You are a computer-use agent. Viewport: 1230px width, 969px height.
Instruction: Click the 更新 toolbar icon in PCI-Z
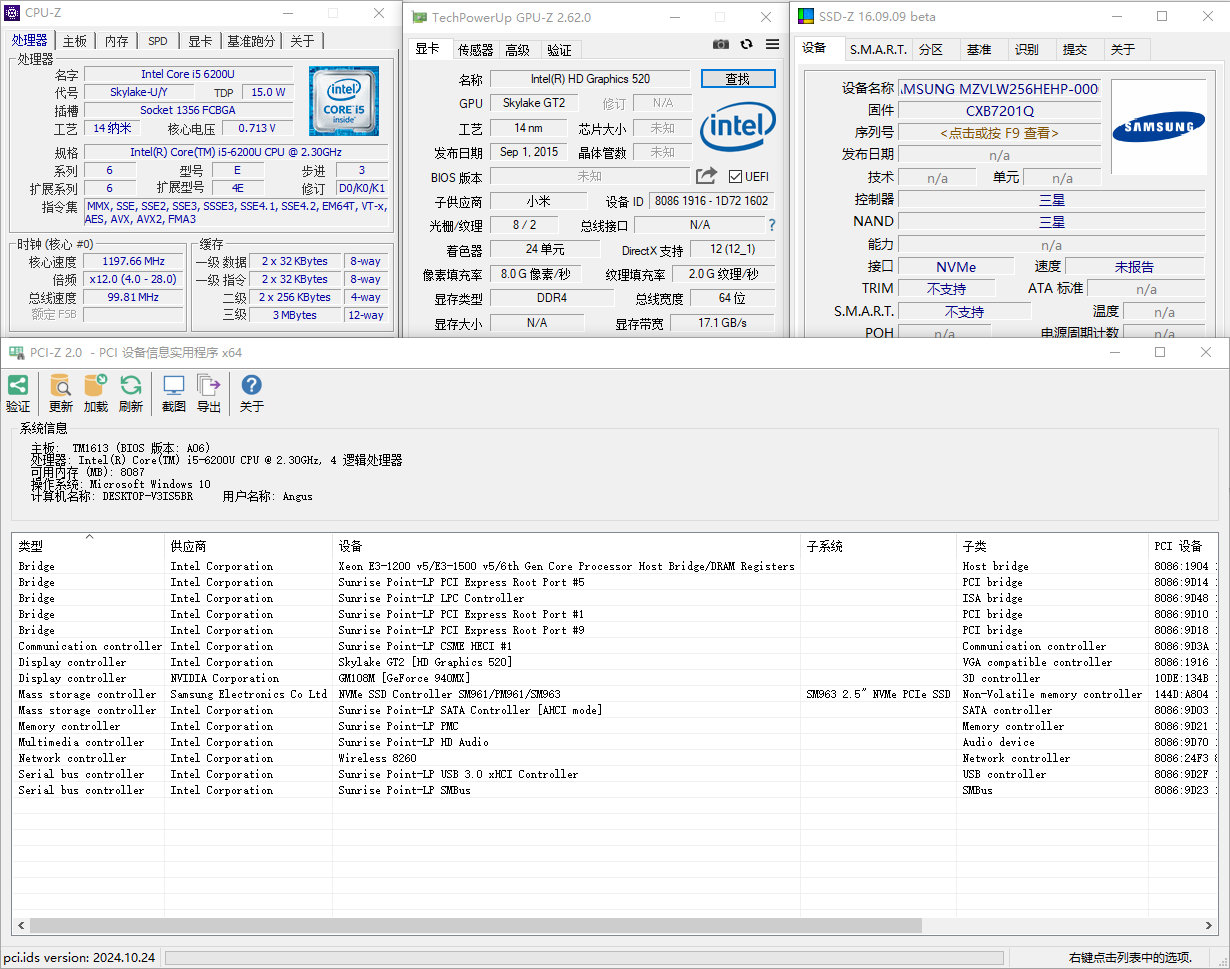click(x=61, y=385)
